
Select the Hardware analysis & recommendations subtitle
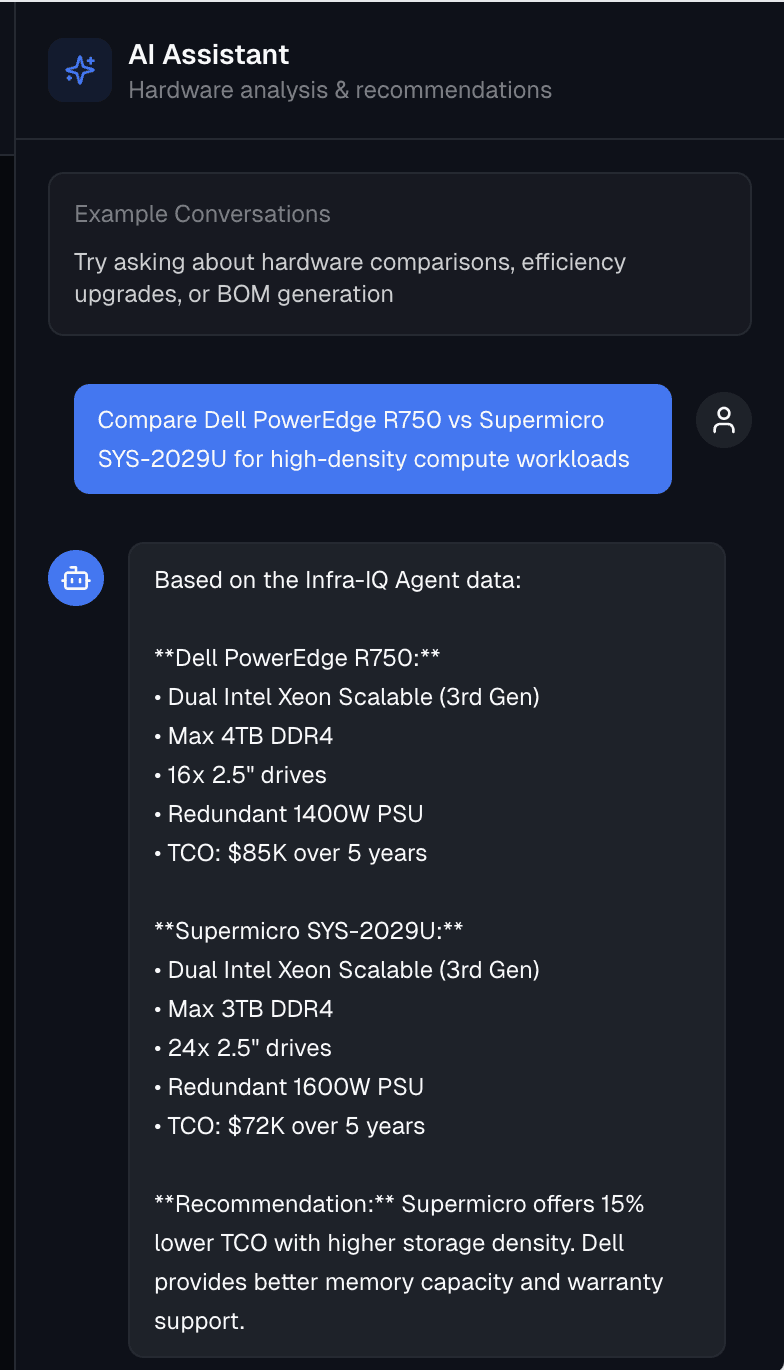(341, 90)
